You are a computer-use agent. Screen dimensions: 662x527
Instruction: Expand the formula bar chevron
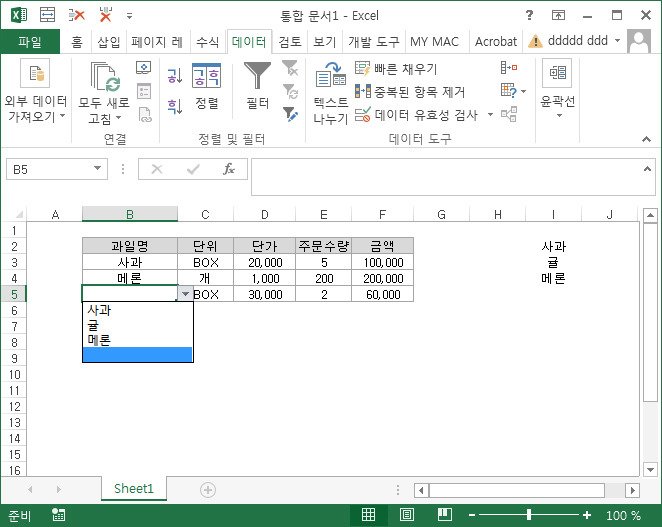647,169
